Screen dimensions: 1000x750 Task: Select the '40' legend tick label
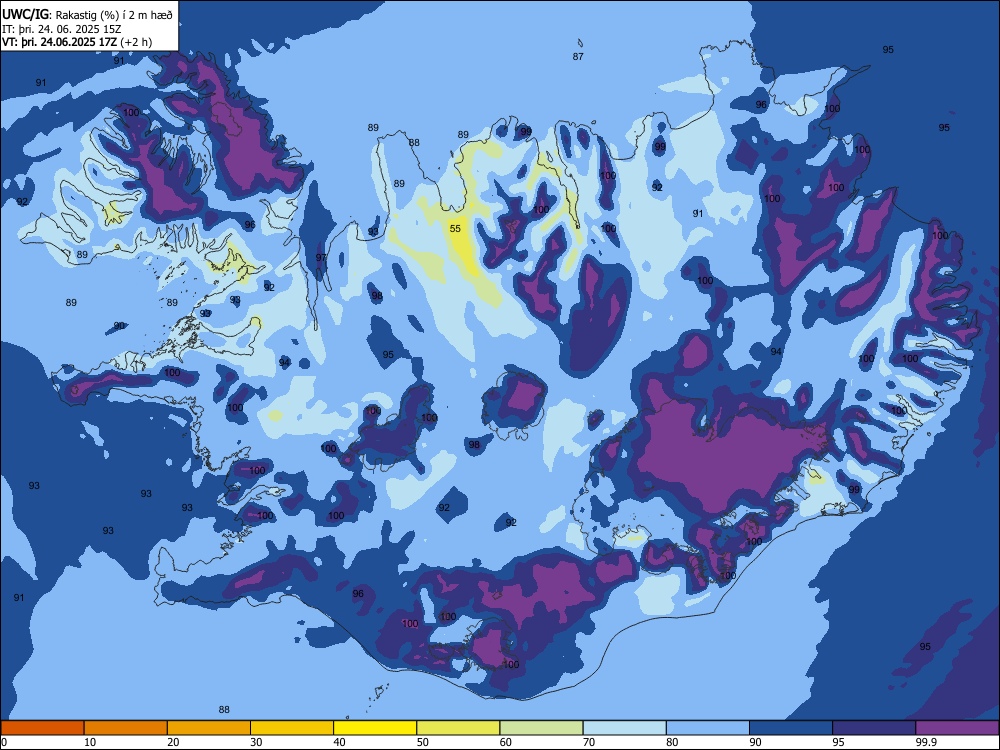(339, 742)
